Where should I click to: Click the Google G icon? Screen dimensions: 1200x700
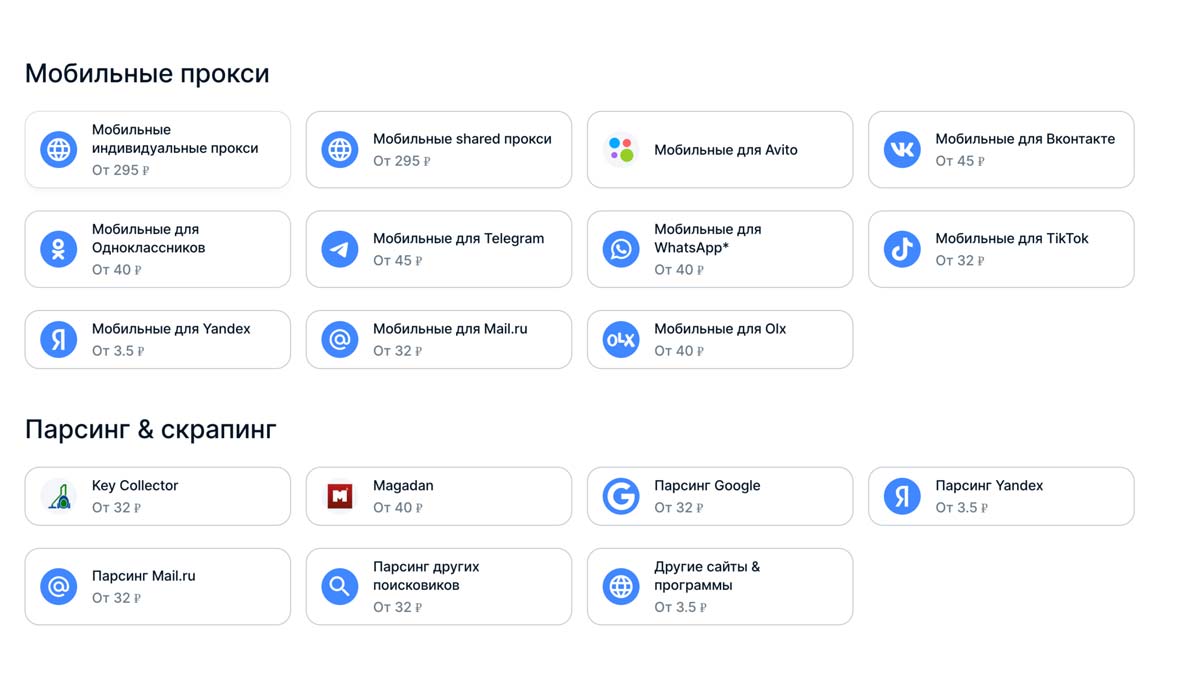[x=621, y=496]
